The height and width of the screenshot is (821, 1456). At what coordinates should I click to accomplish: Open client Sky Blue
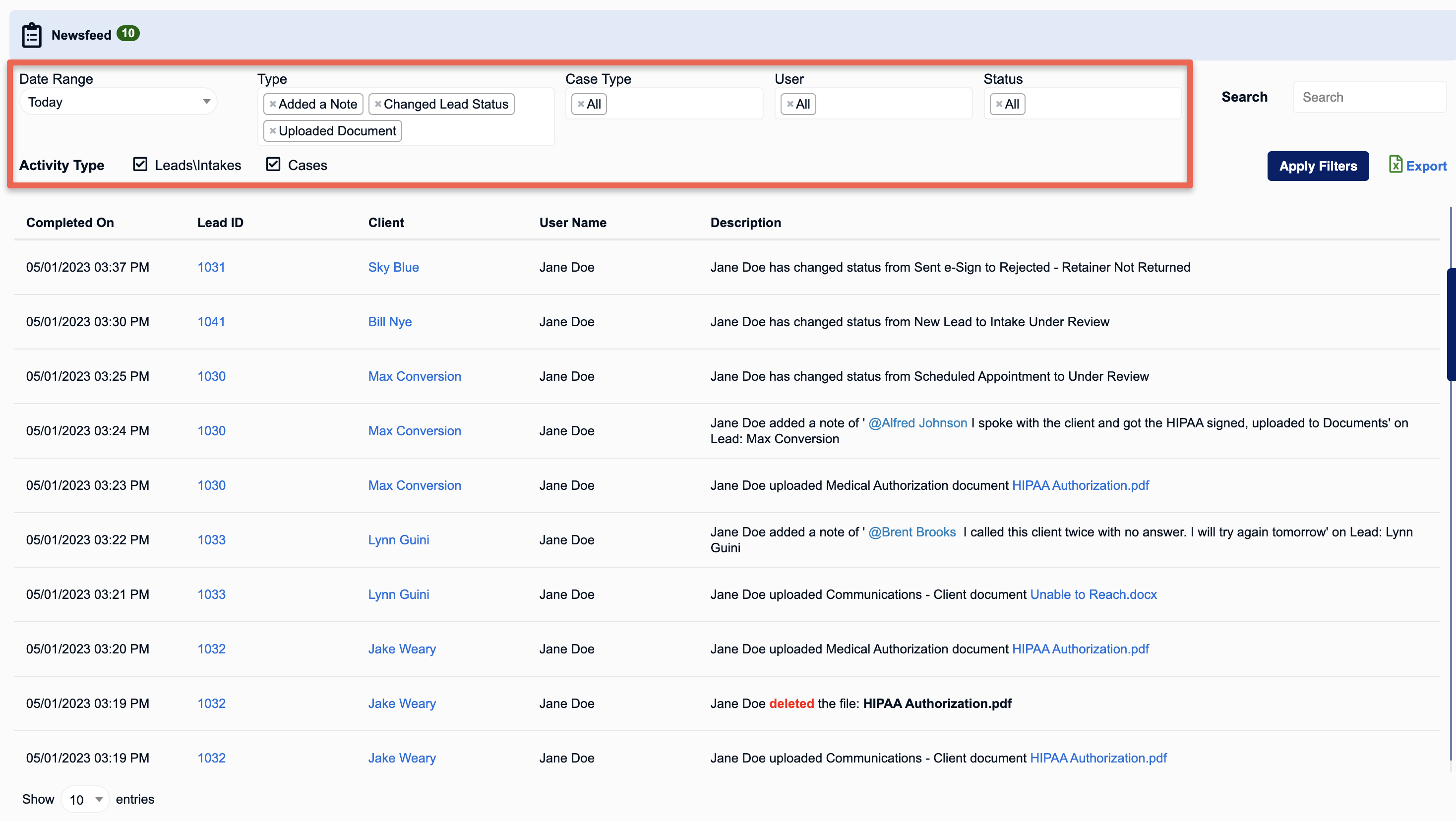[x=393, y=267]
